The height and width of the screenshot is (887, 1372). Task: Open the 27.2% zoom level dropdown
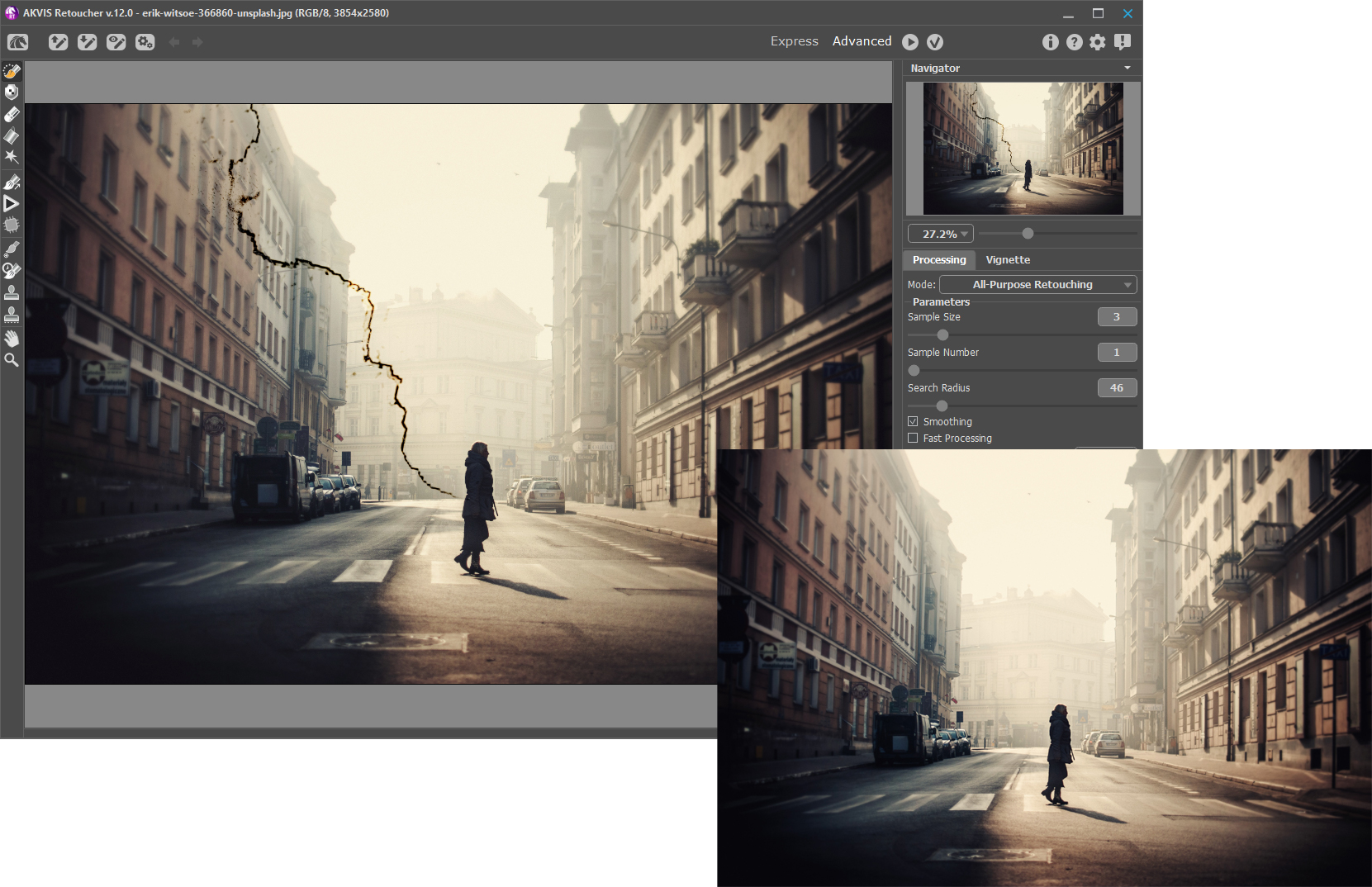point(941,234)
